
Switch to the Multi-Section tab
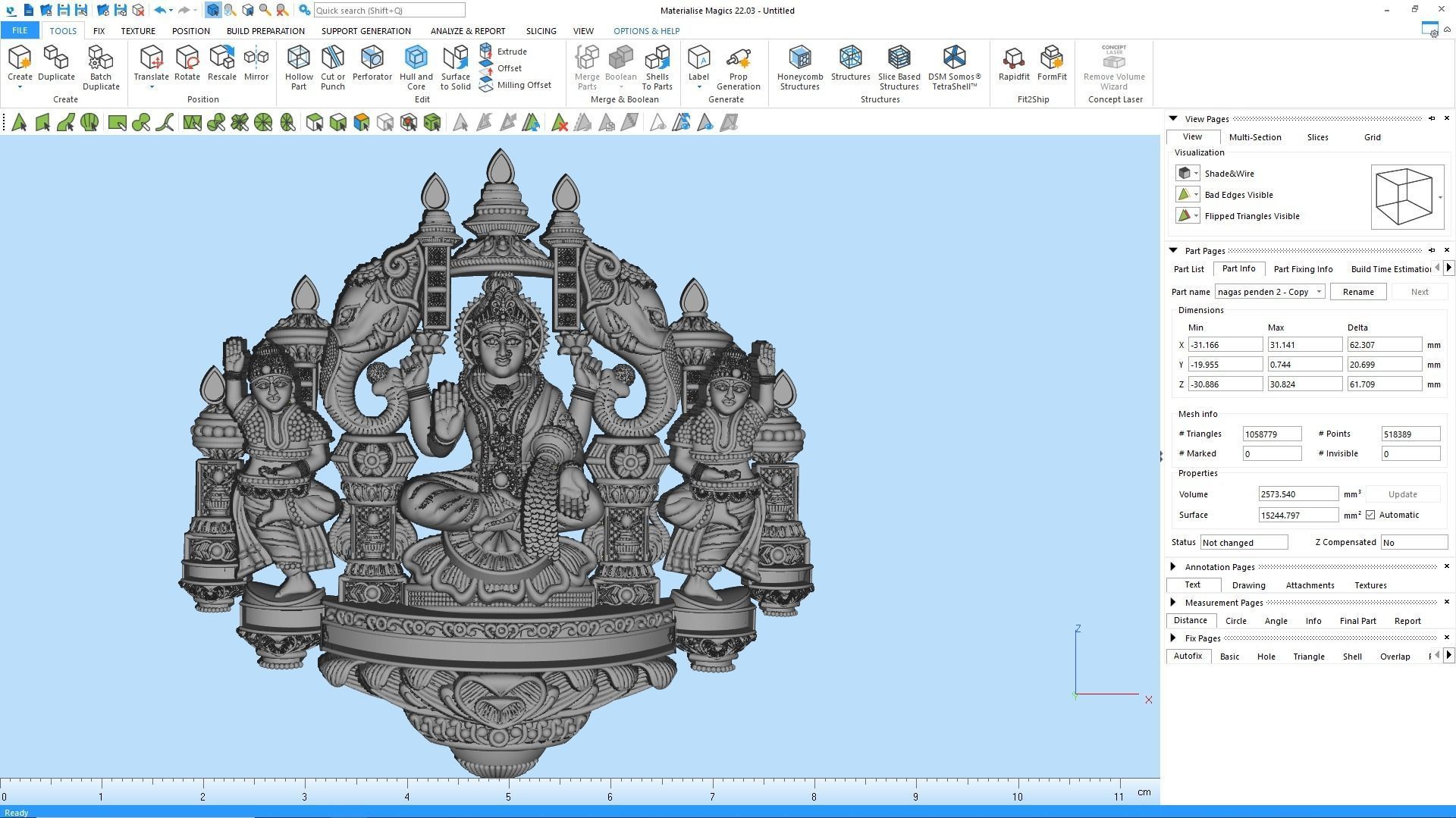coord(1255,137)
